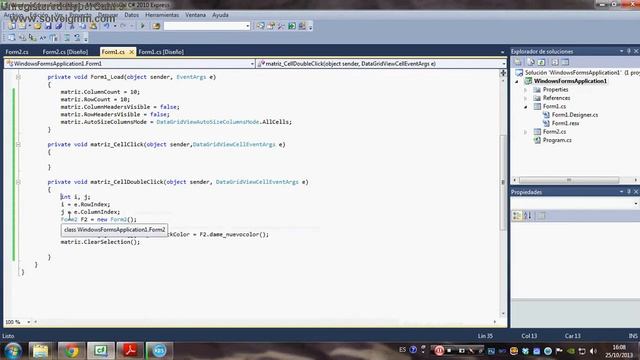Viewport: 640px width, 360px height.
Task: Open the Ventana menu
Action: click(196, 15)
